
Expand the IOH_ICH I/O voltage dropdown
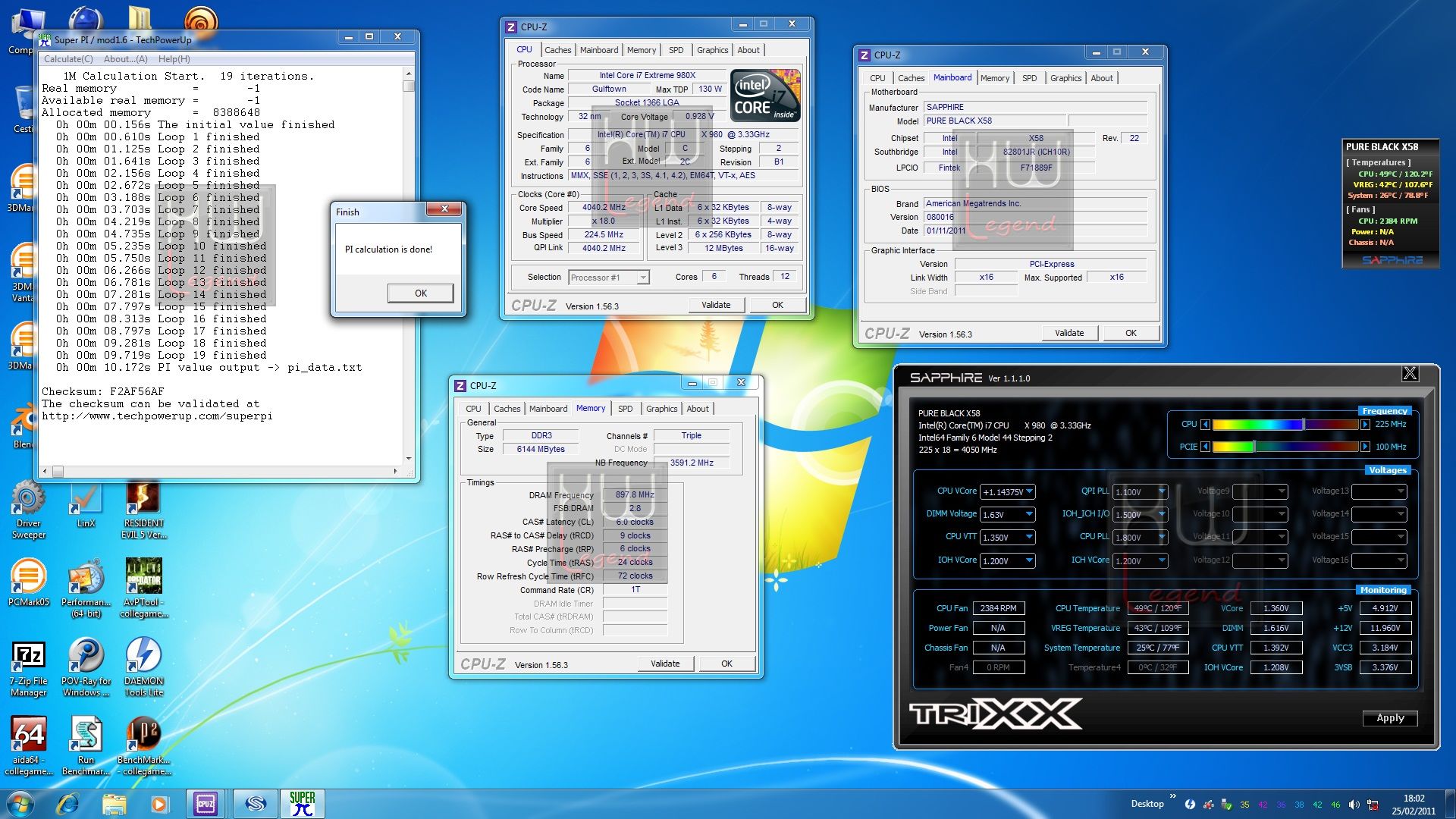tap(1161, 514)
